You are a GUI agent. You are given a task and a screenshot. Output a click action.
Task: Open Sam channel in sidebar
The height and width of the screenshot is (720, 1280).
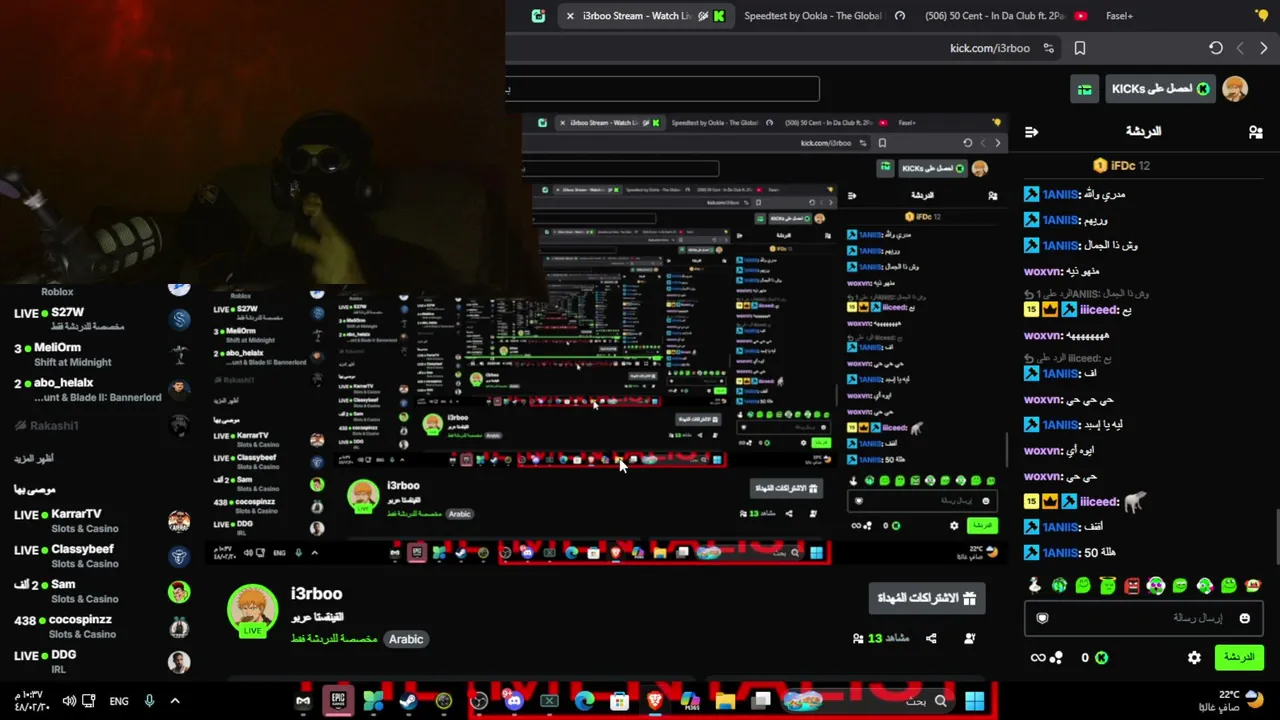102,591
